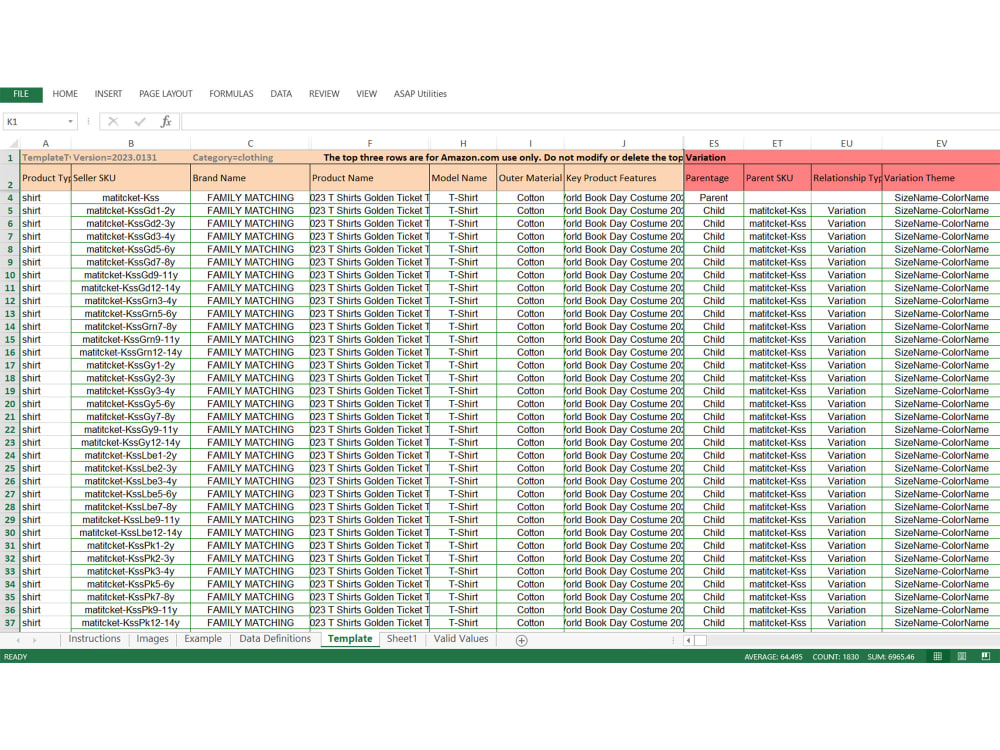
Task: Click the Page Layout view icon
Action: click(962, 656)
